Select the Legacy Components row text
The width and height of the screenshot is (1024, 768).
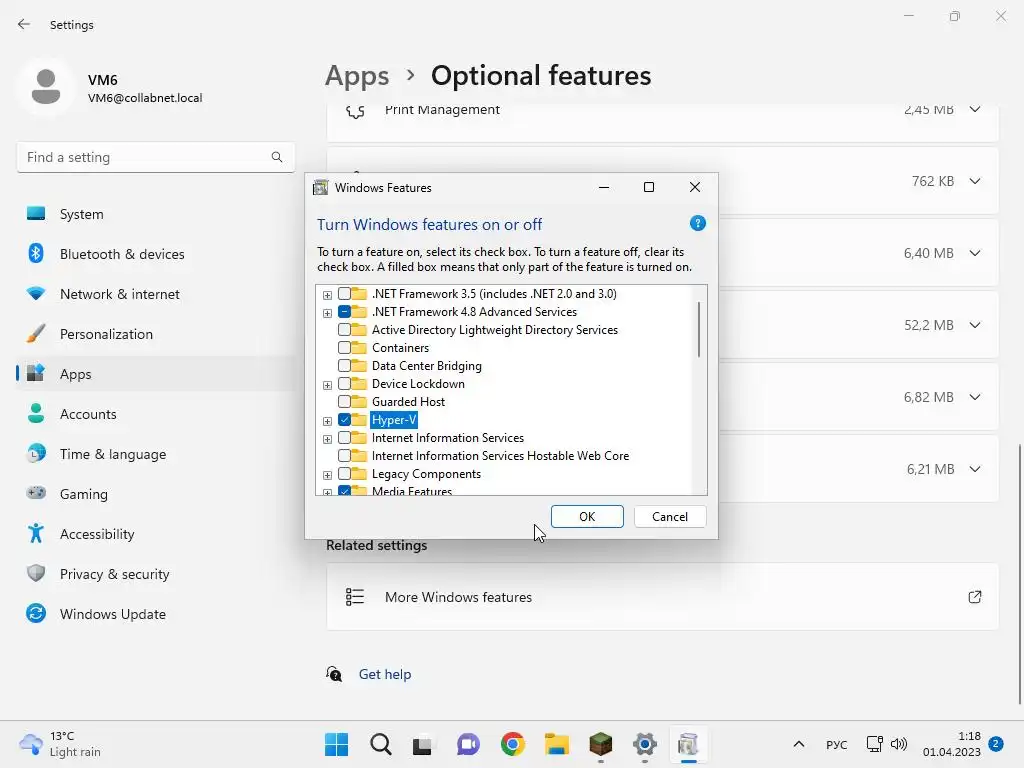pyautogui.click(x=426, y=474)
